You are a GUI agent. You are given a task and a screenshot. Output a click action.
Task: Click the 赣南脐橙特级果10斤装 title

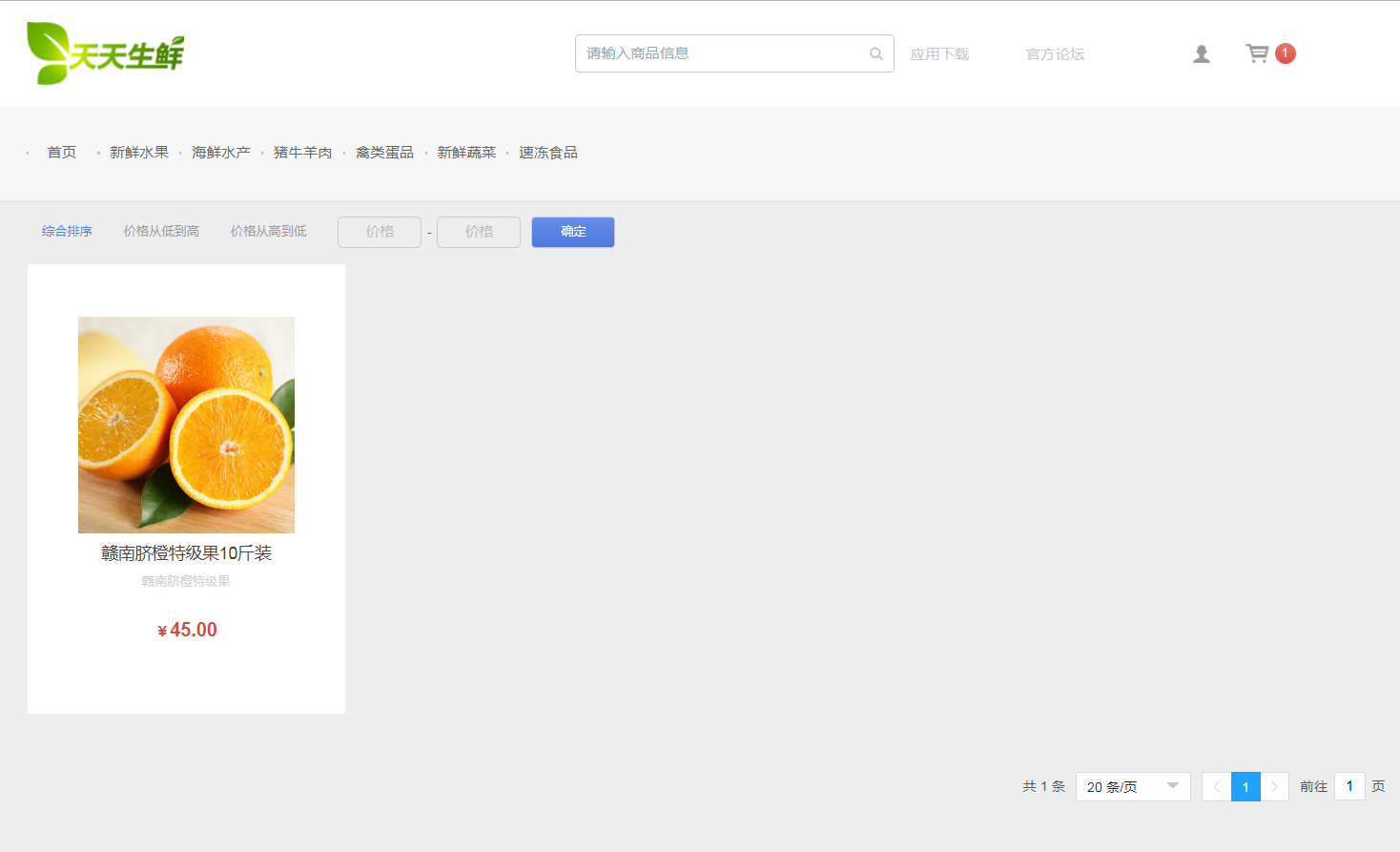(187, 553)
